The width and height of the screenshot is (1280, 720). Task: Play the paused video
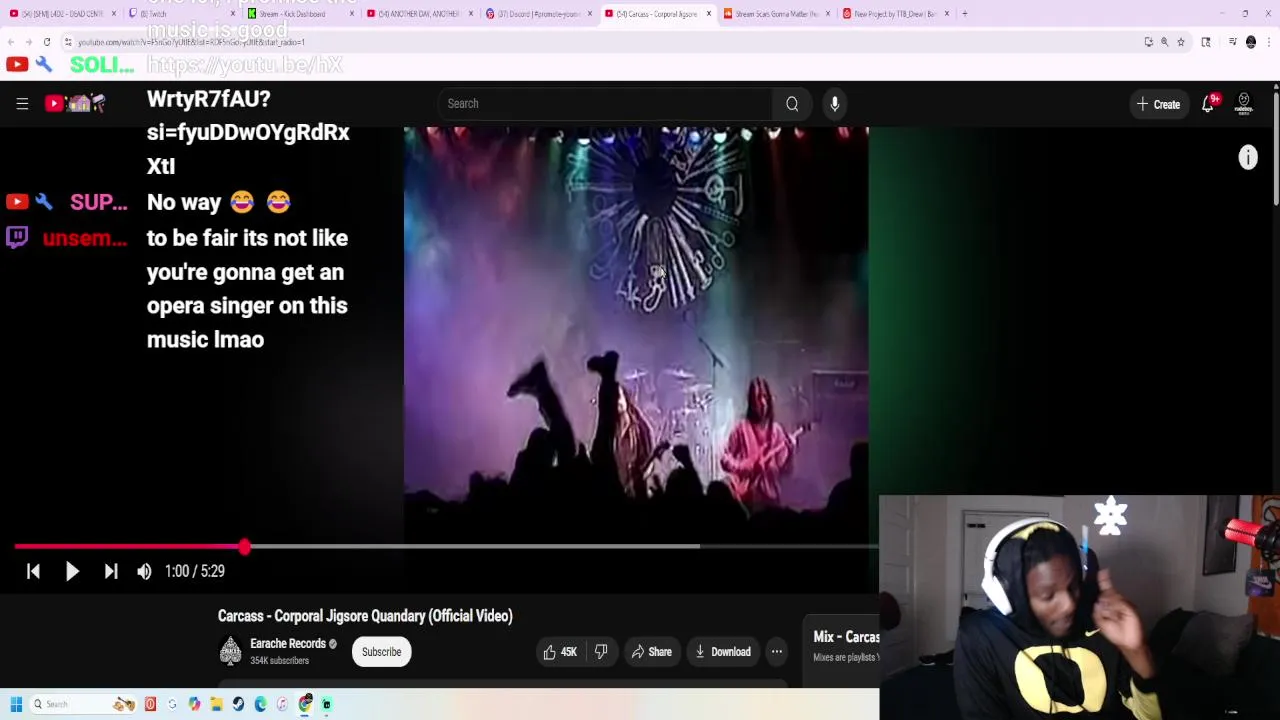[72, 571]
